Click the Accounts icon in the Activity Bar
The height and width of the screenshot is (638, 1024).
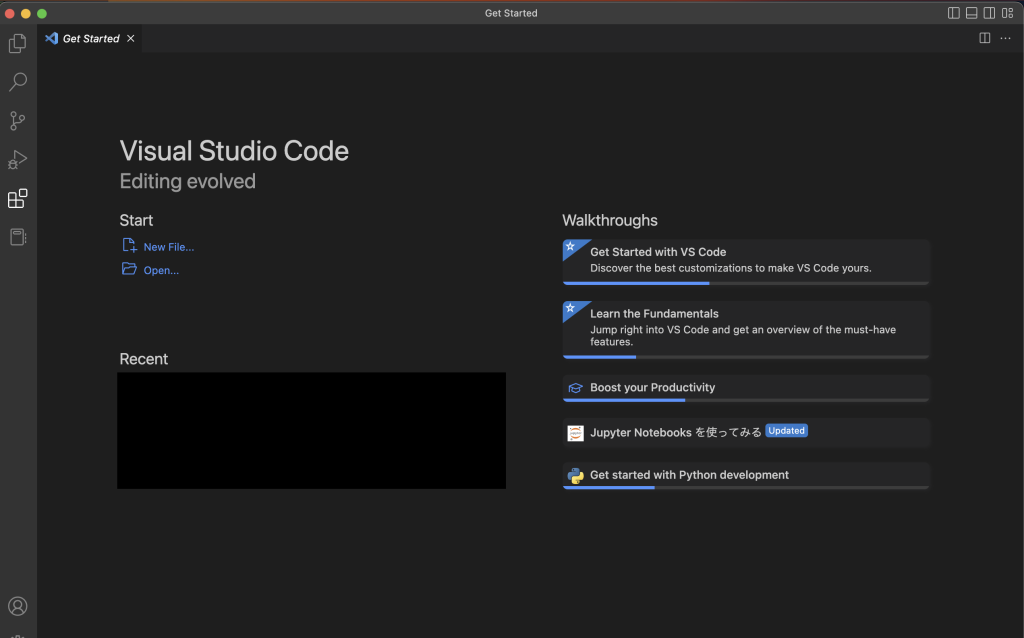(x=18, y=607)
